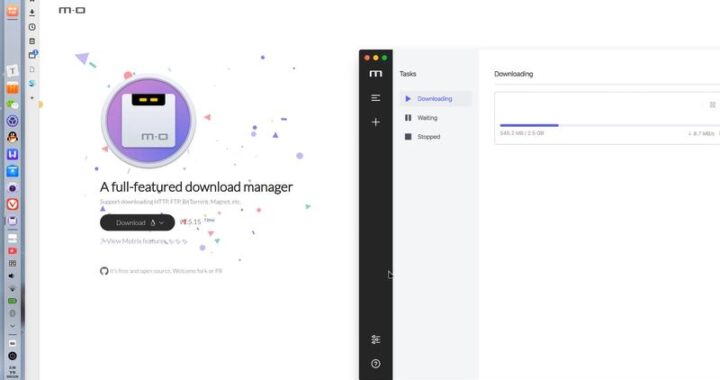Click the m-o site logo at top
720x380 pixels.
click(72, 10)
